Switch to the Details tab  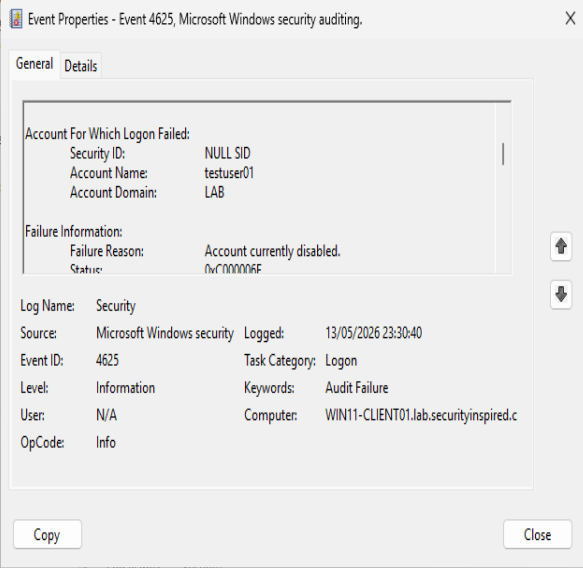tap(81, 66)
